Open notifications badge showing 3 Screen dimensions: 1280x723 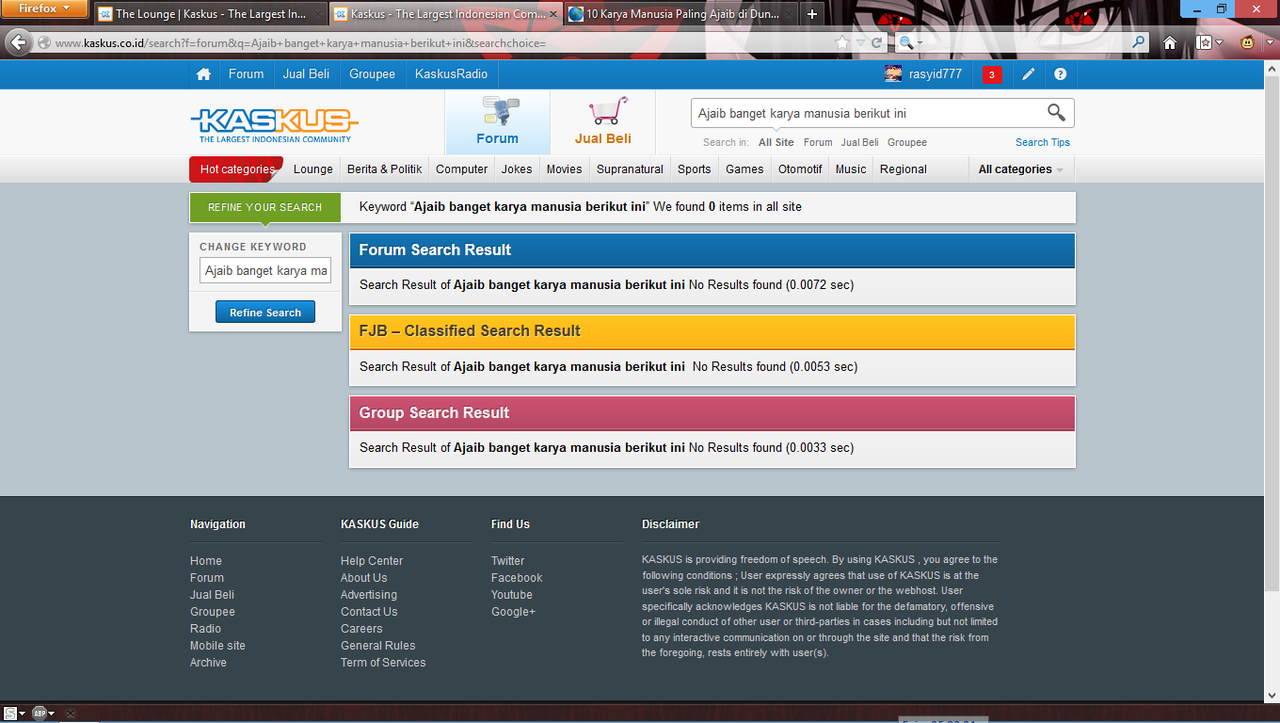tap(991, 74)
